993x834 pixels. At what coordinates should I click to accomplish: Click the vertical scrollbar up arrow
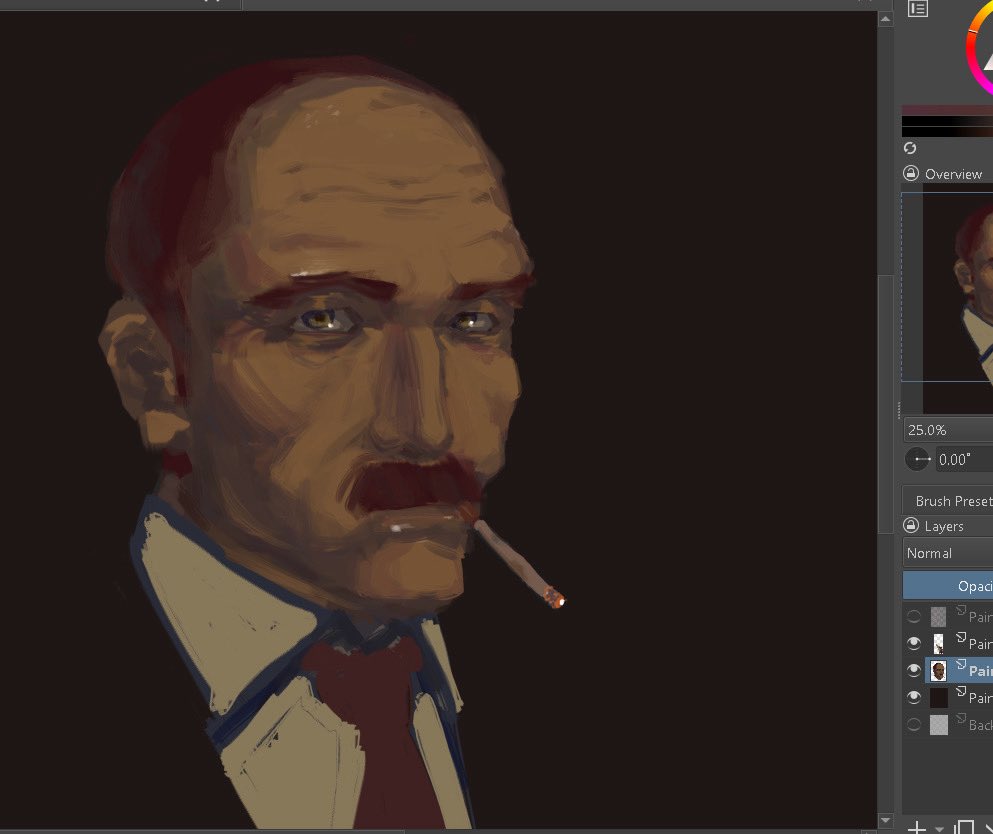coord(885,19)
